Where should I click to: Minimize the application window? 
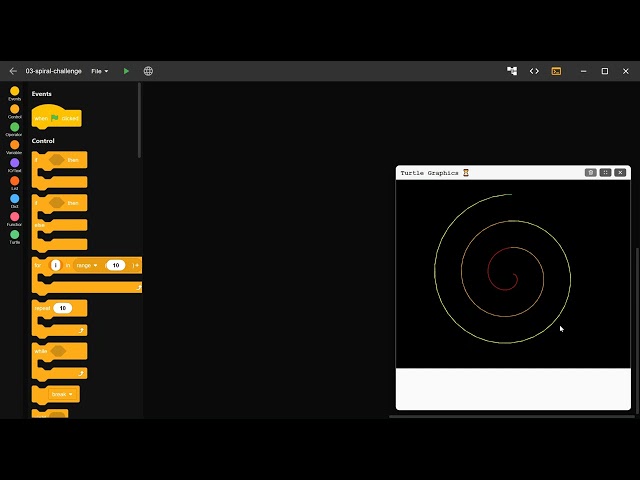(583, 71)
